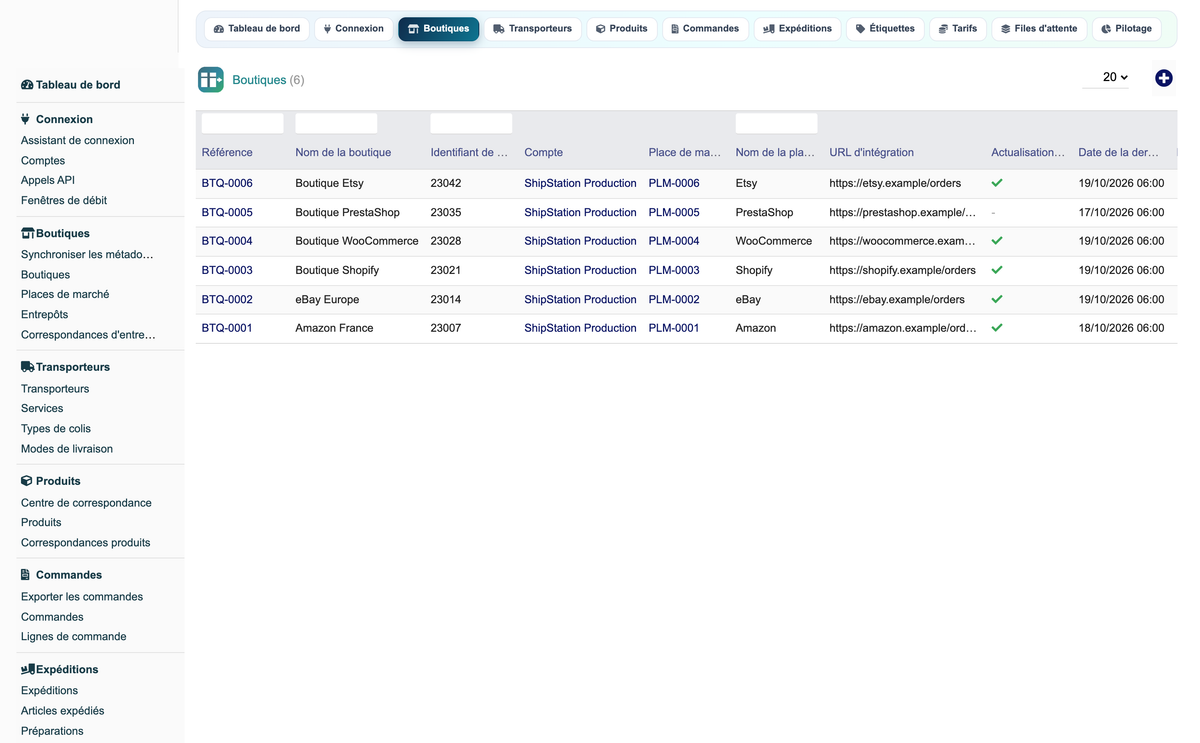
Task: Open marketplace link PLM-0004
Action: click(674, 241)
